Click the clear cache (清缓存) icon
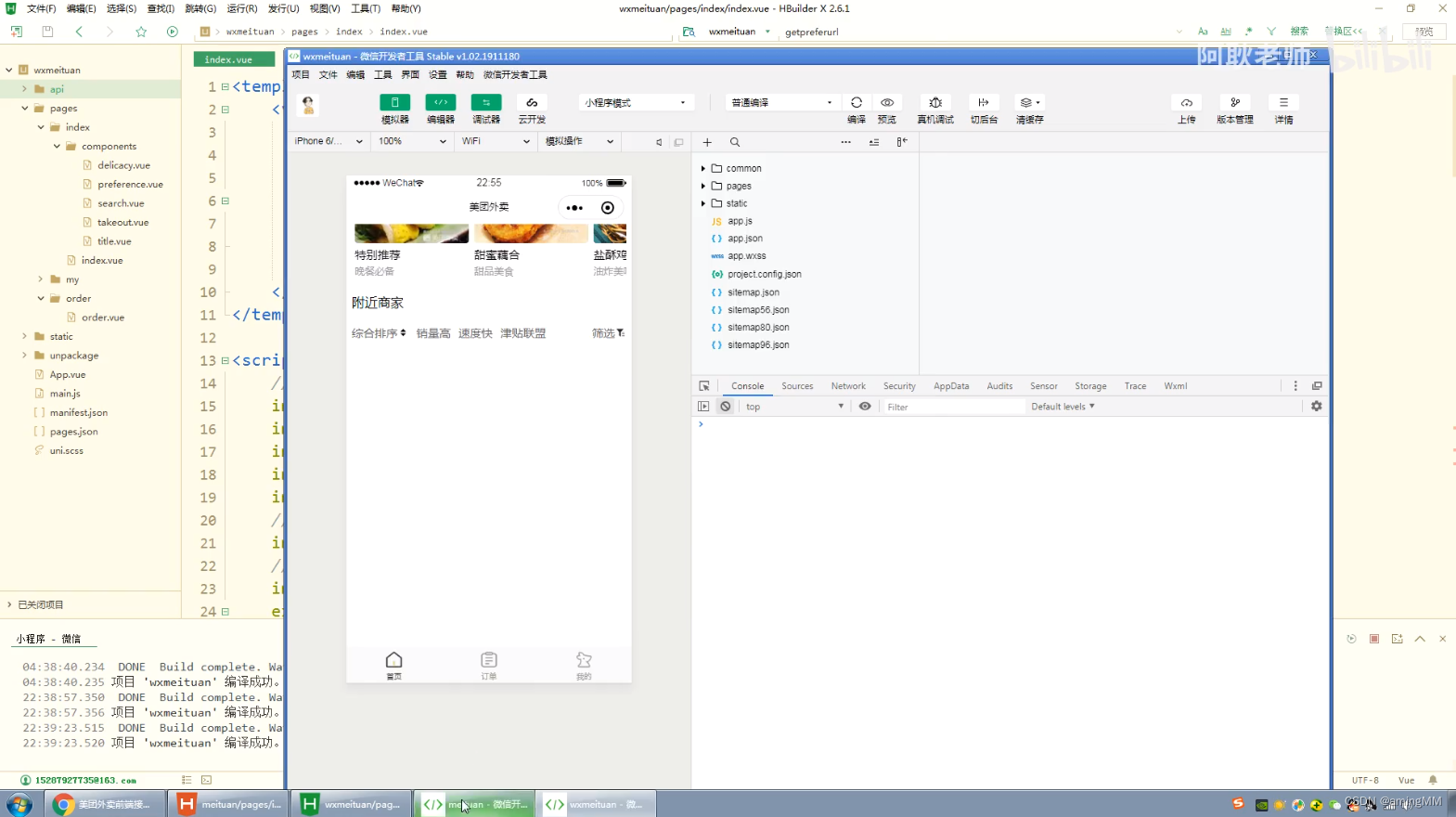Image resolution: width=1456 pixels, height=817 pixels. click(1029, 102)
